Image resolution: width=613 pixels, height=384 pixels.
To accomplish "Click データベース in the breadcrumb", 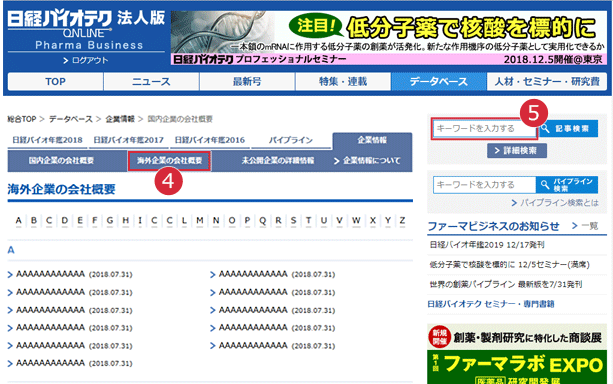I will tap(71, 119).
